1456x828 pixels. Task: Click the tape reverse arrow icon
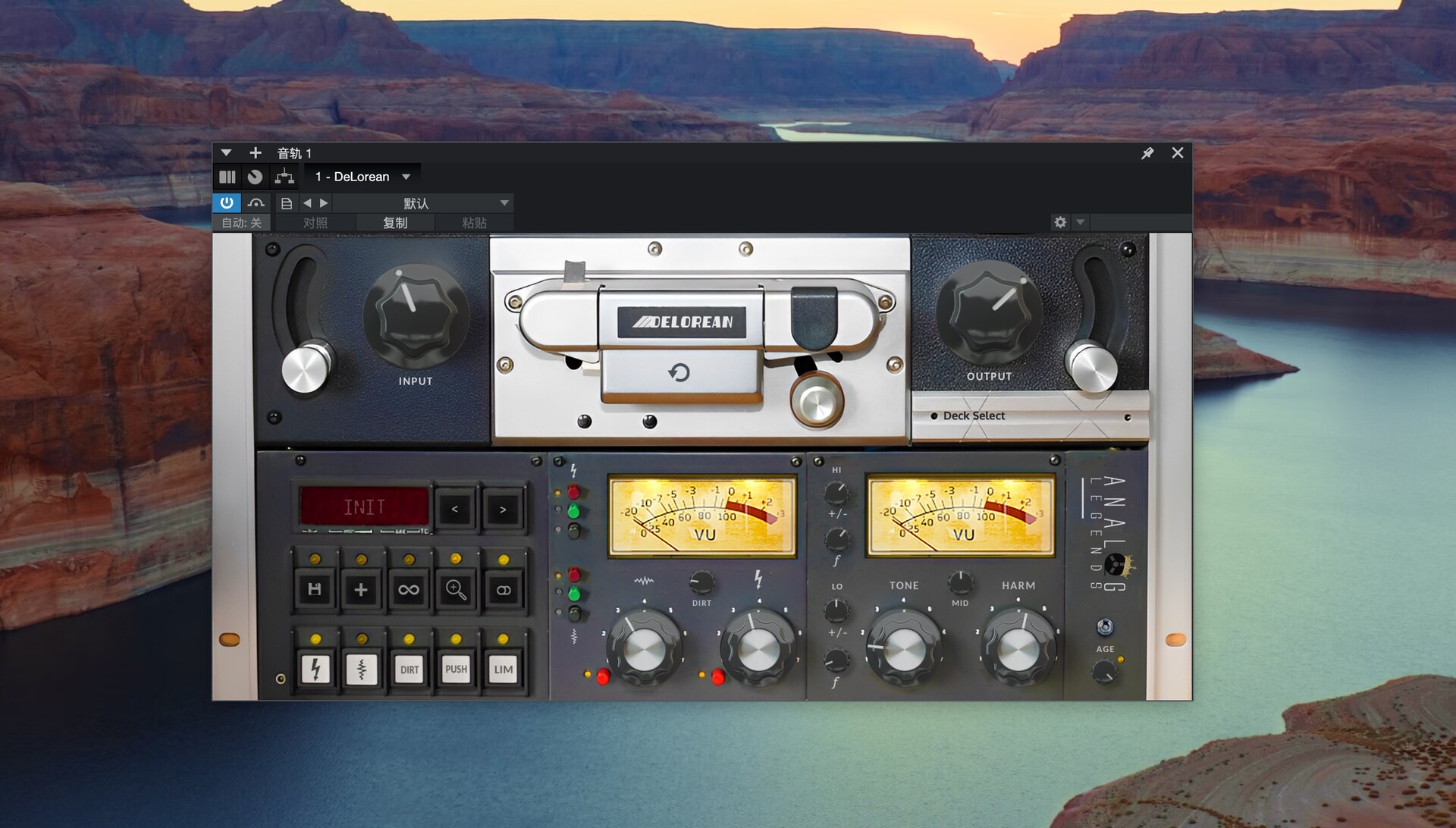pos(679,372)
